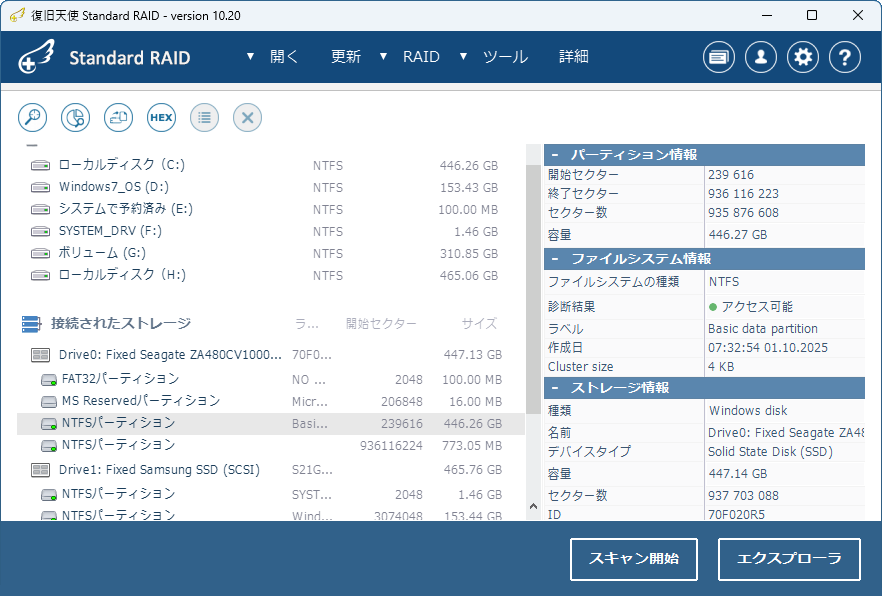Open the RAID dropdown arrow
882x596 pixels.
(383, 56)
